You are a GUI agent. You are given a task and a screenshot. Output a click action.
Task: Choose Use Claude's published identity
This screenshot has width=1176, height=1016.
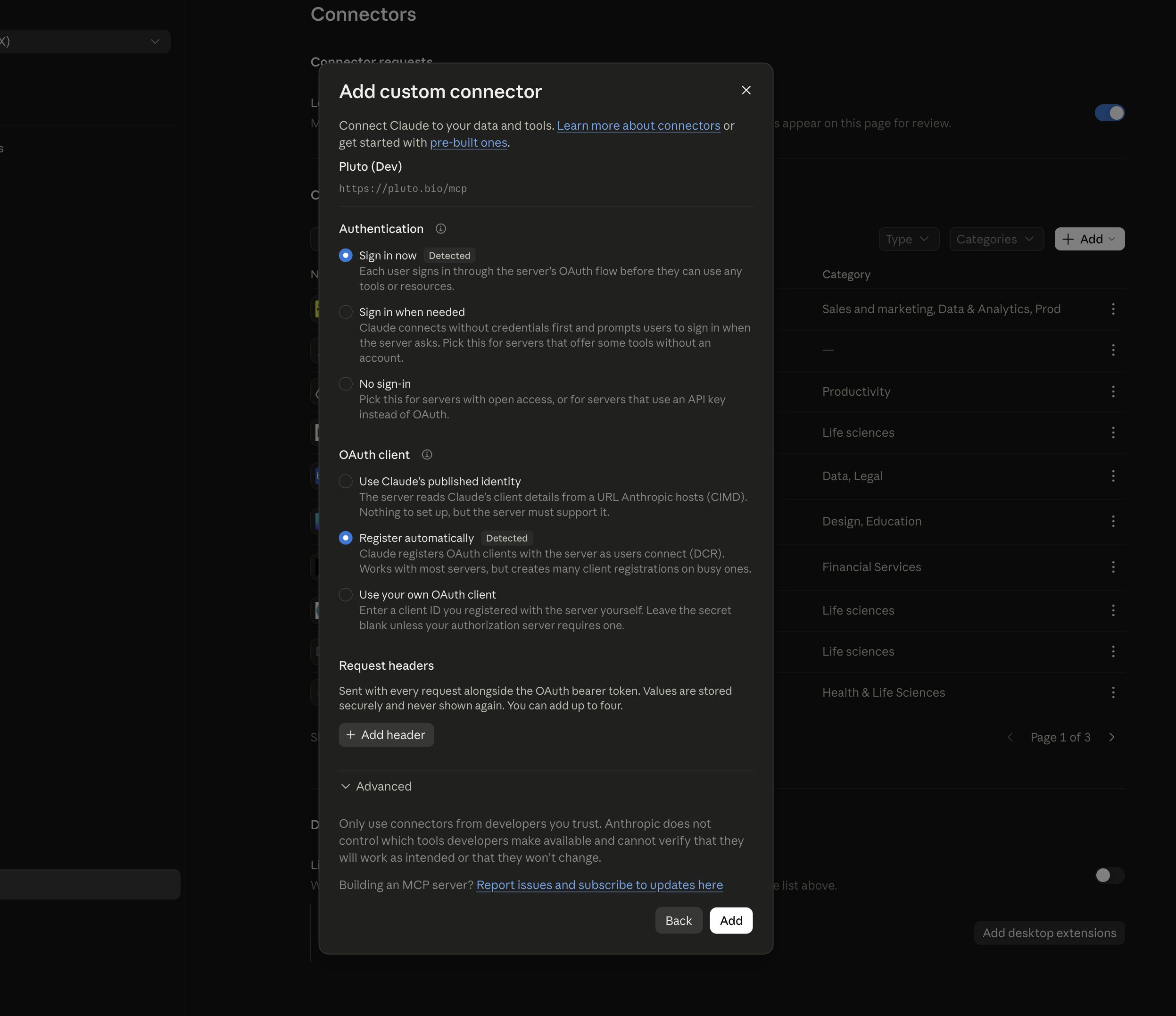[345, 481]
